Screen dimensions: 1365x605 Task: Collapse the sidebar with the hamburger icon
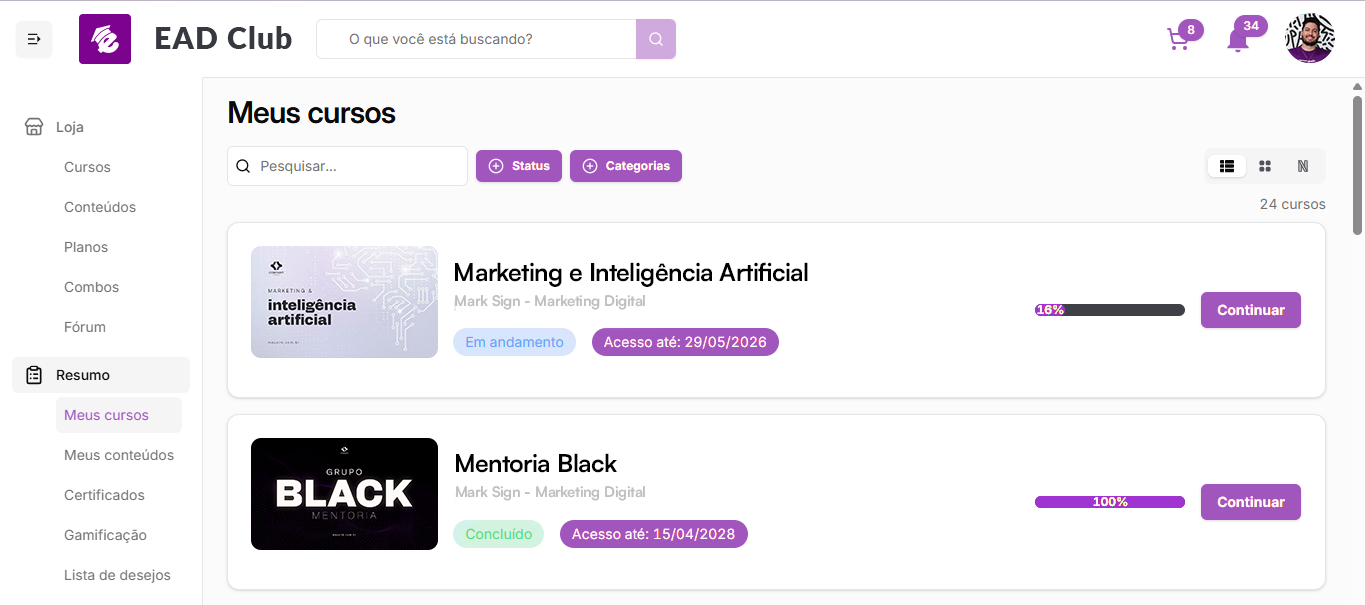tap(34, 39)
